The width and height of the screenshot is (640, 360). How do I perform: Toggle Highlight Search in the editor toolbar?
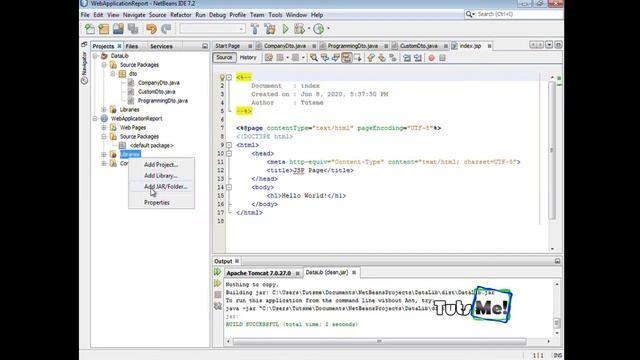coord(347,58)
